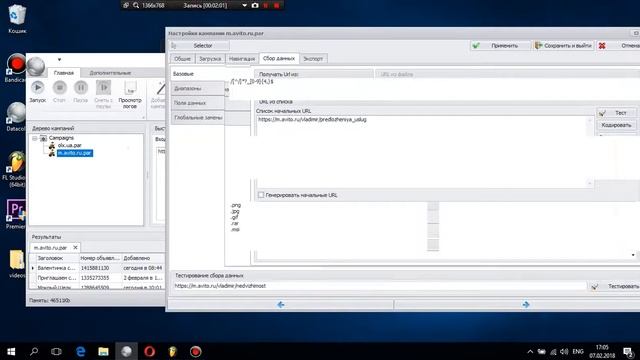Click the Кодировать button
Image resolution: width=640 pixels, height=360 pixels.
616,125
